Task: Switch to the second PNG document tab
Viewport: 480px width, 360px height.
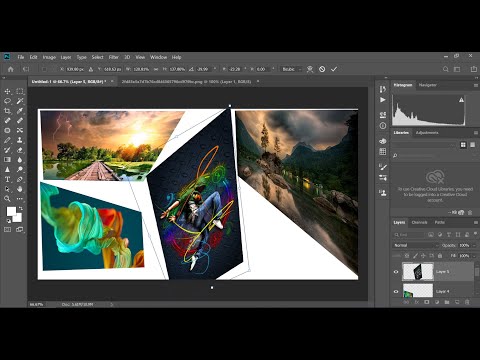Action: [x=186, y=81]
